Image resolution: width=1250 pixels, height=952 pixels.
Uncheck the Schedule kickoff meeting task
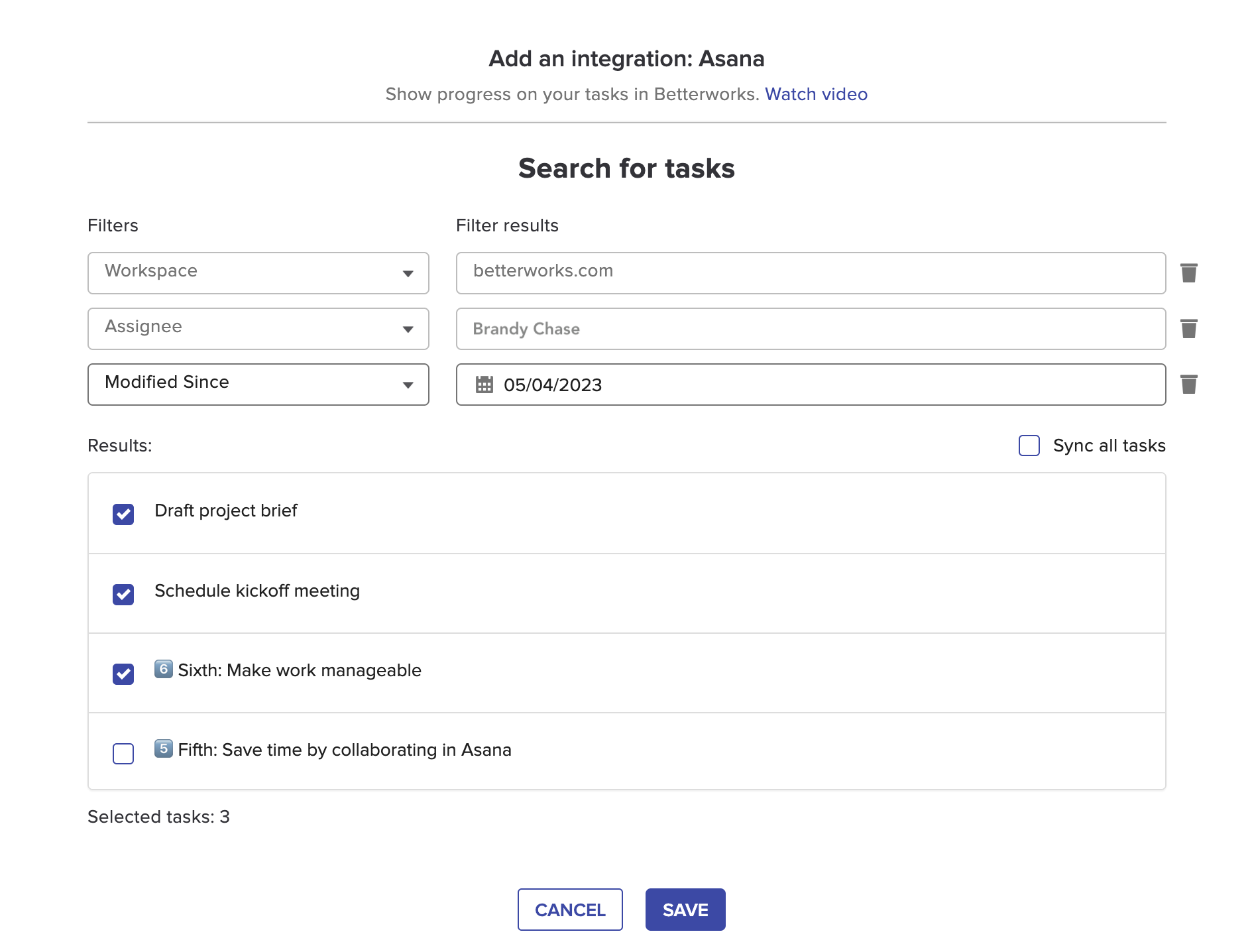(x=123, y=595)
